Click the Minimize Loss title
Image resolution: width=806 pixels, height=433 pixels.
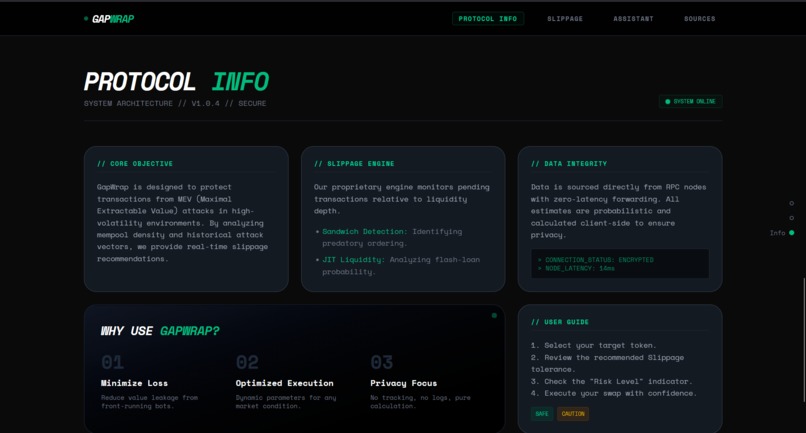tap(134, 383)
